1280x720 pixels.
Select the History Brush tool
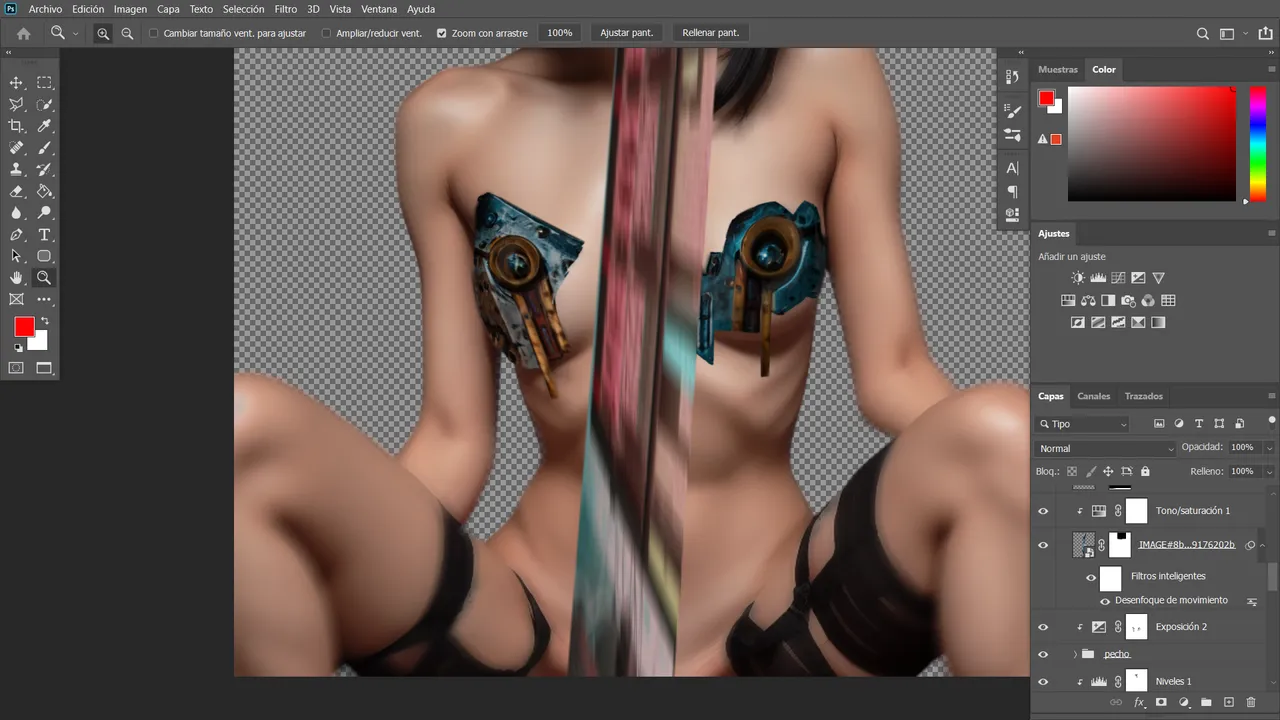(44, 170)
